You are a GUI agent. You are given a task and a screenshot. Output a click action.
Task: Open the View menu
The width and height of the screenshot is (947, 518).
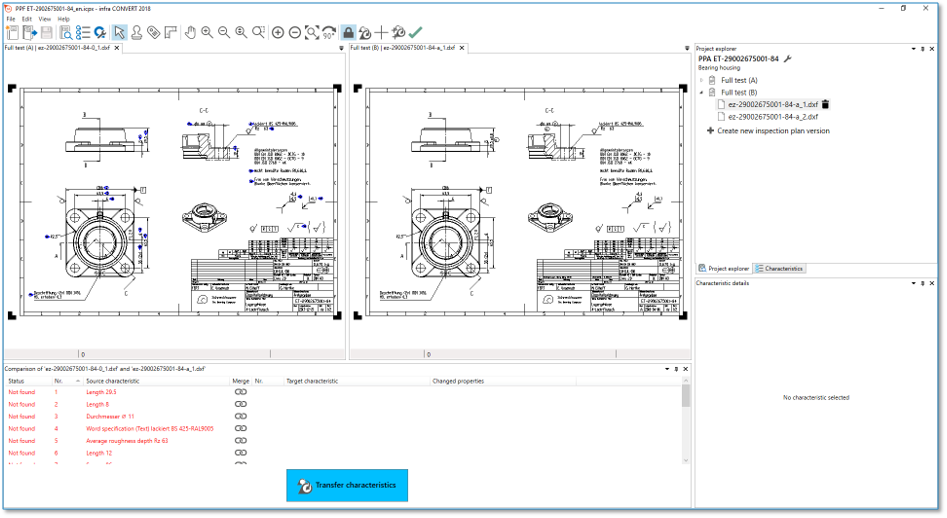point(45,19)
